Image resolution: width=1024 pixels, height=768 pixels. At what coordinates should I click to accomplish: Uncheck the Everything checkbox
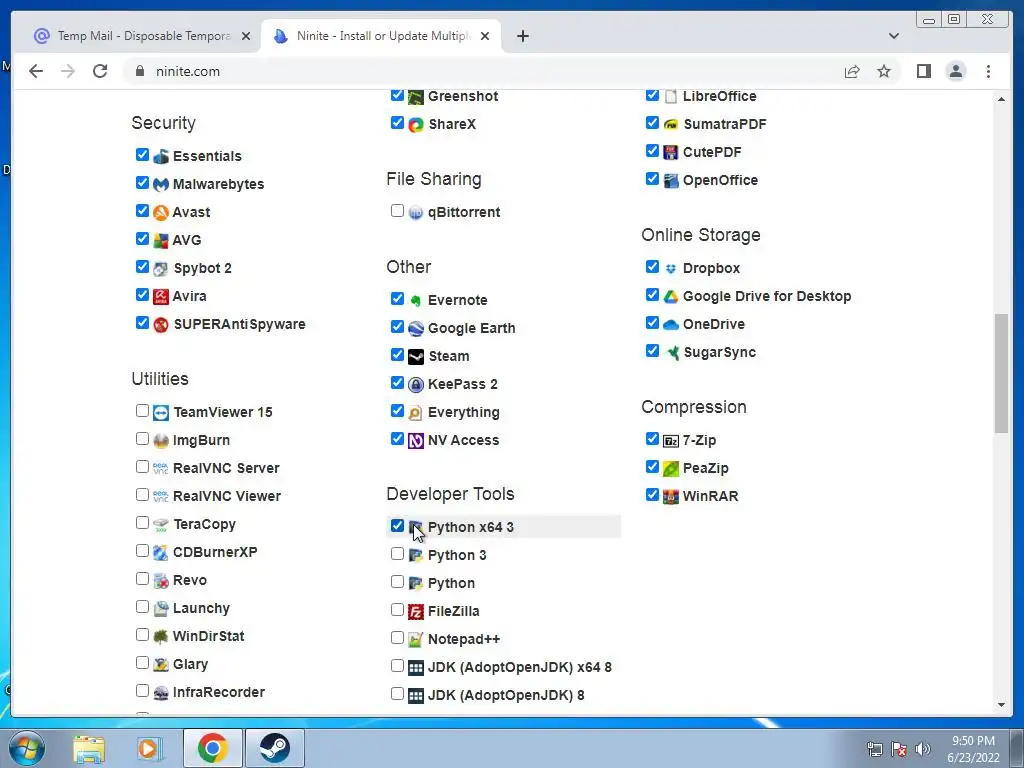397,411
